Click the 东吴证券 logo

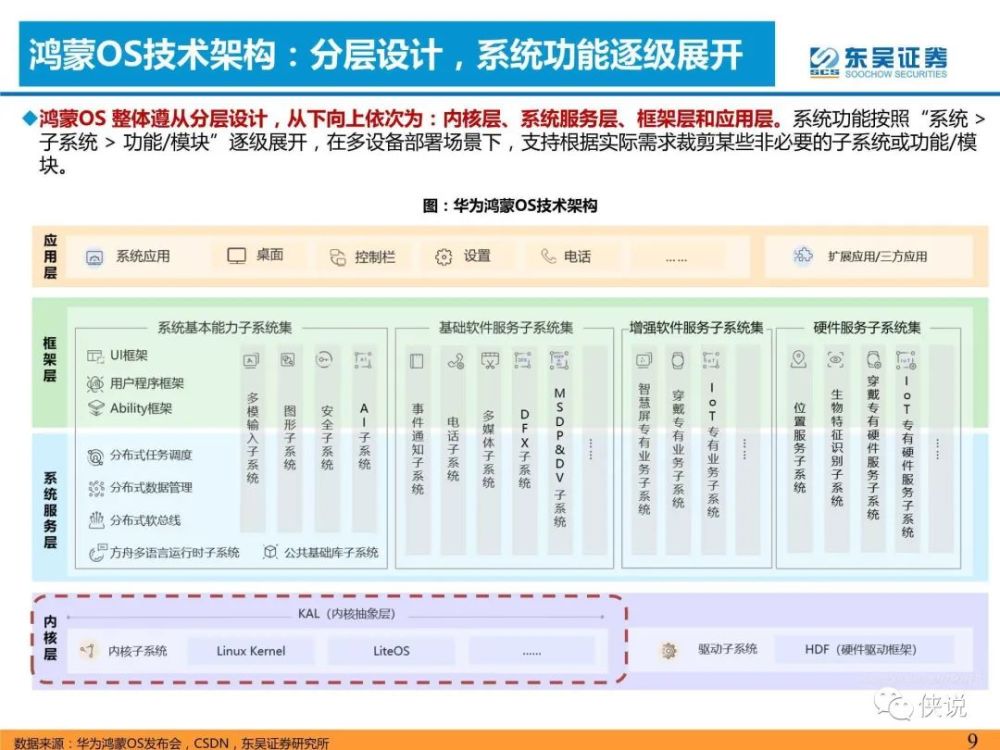878,62
